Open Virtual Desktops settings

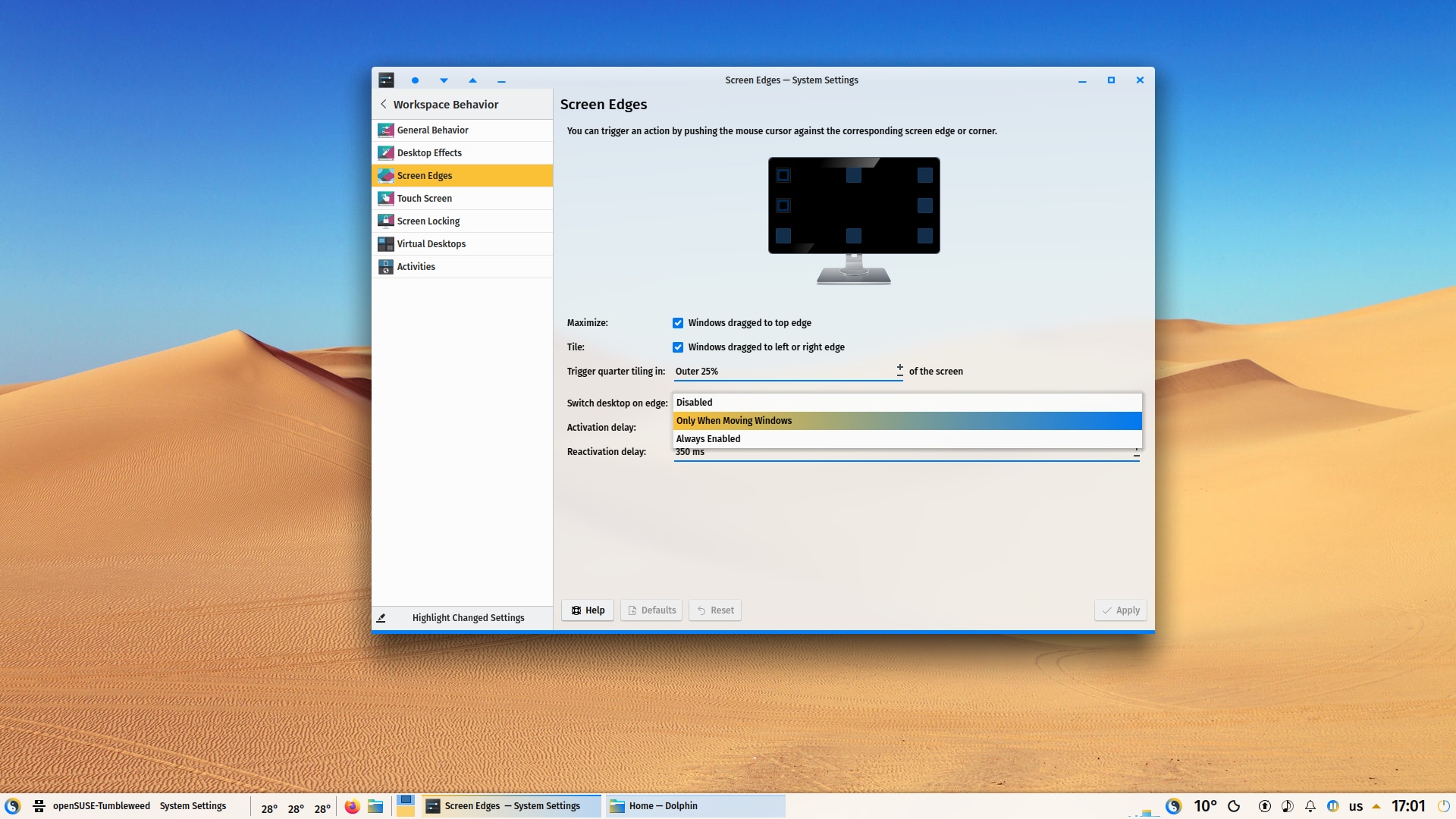tap(463, 244)
